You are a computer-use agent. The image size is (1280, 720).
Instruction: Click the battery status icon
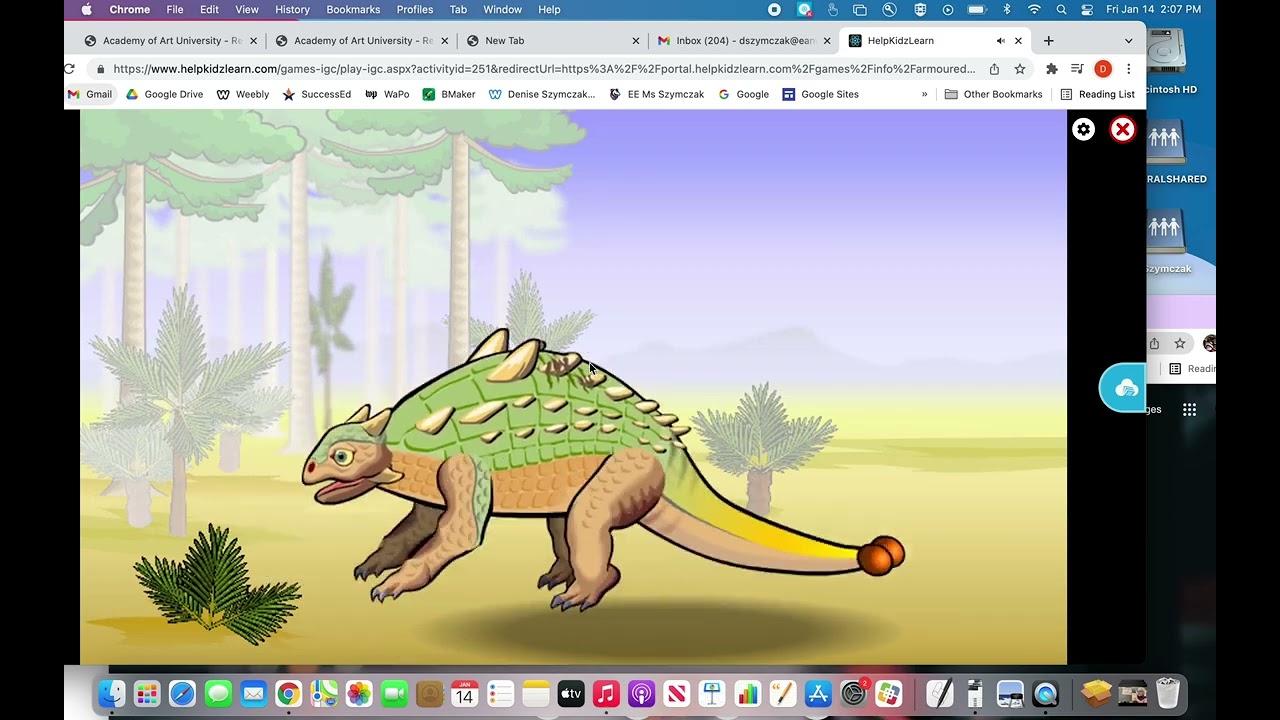coord(977,9)
